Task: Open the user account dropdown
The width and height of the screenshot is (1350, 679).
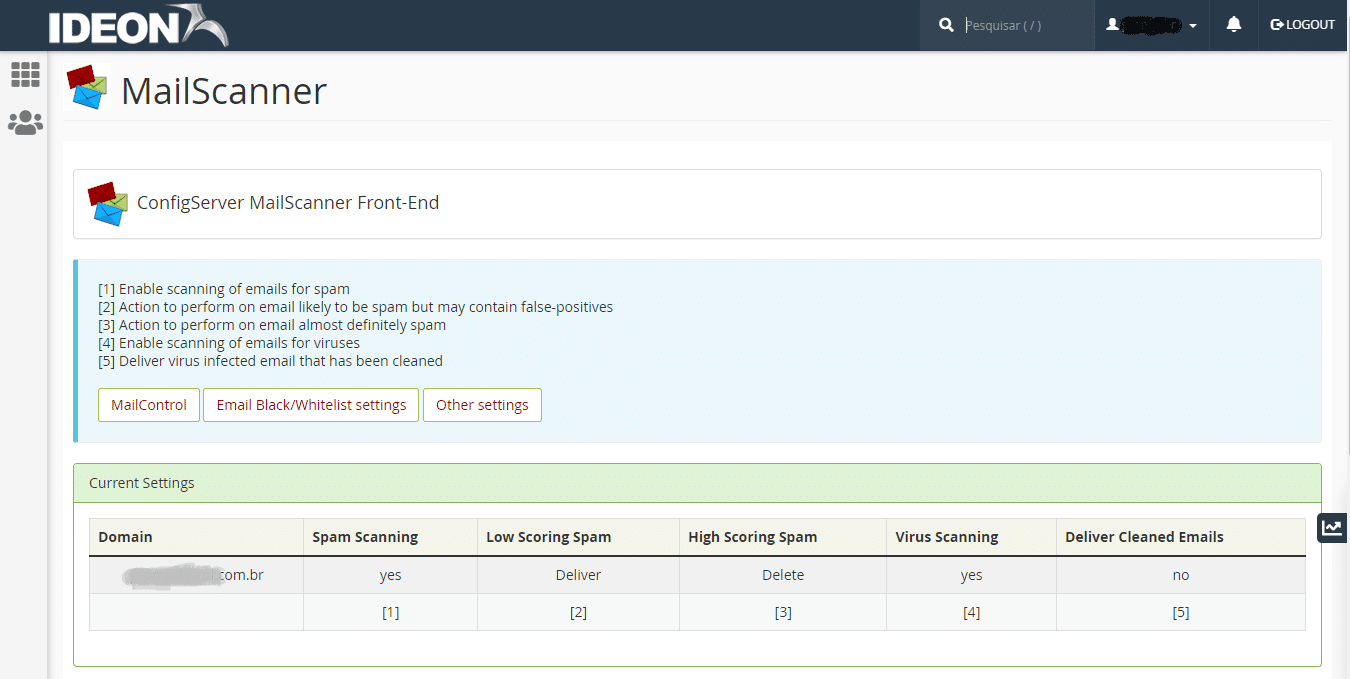Action: 1150,25
